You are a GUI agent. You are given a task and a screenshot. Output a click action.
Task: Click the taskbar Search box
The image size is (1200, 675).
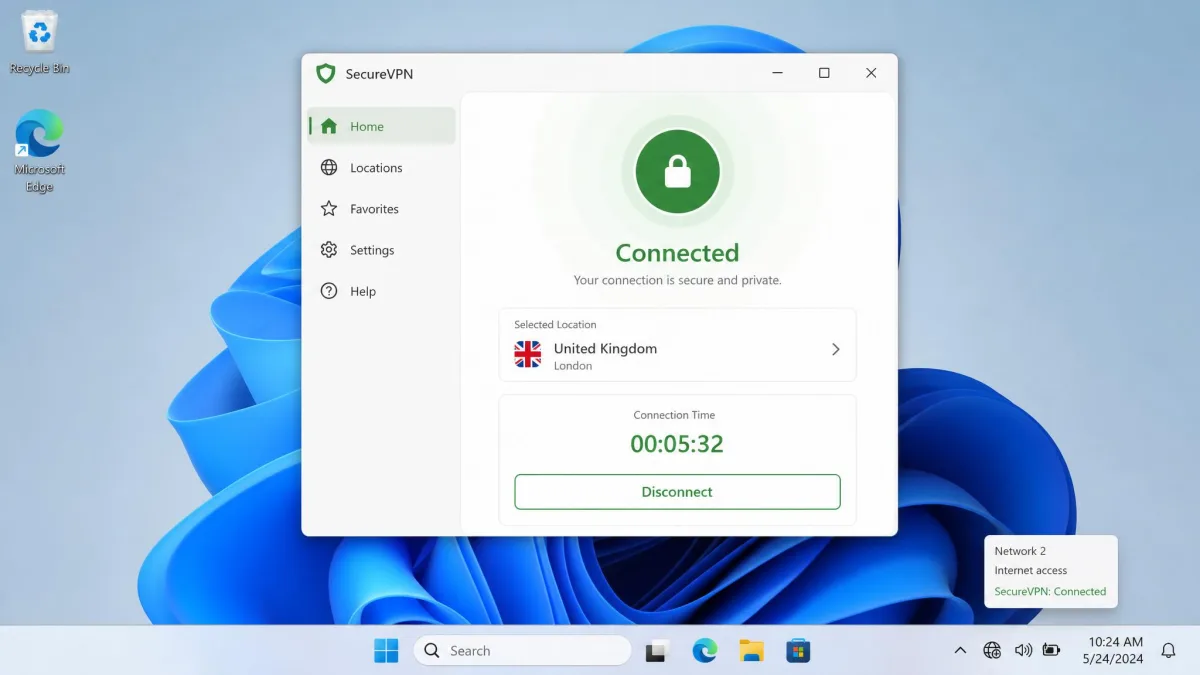click(x=522, y=651)
